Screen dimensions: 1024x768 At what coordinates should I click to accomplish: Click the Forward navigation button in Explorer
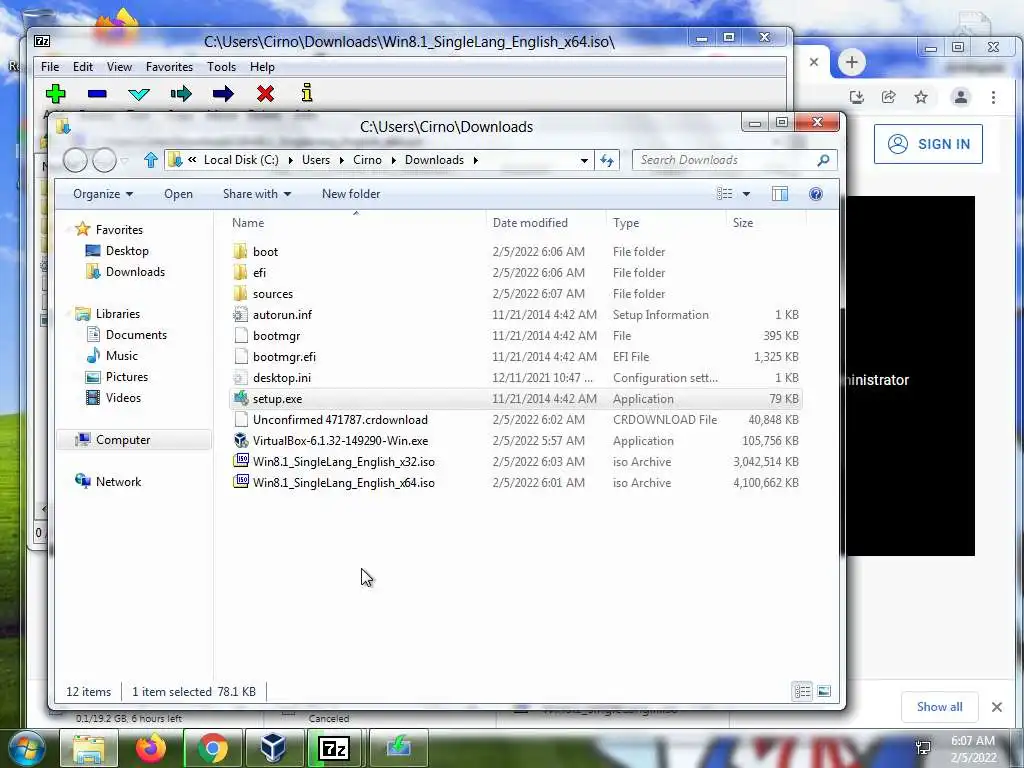click(104, 160)
